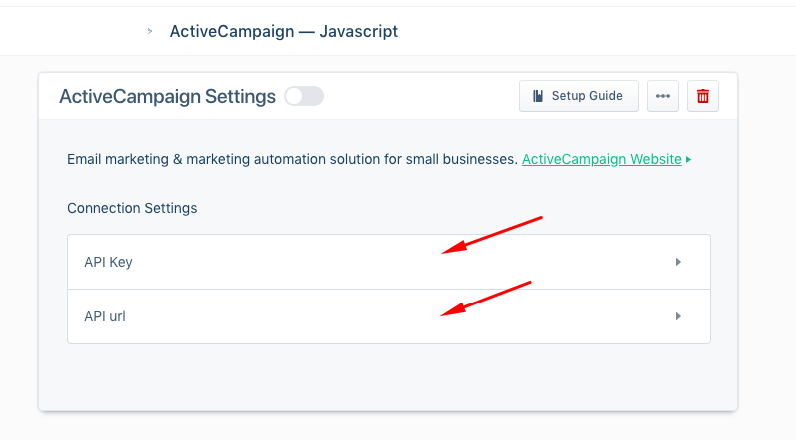This screenshot has width=796, height=440.
Task: Open the ellipsis more options menu
Action: [x=662, y=96]
